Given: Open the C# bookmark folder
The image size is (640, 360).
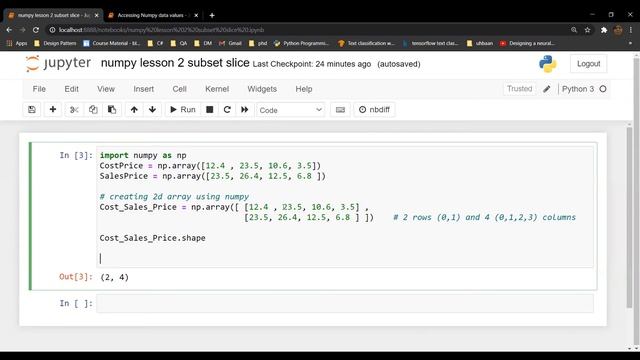Looking at the screenshot, I should coord(156,43).
